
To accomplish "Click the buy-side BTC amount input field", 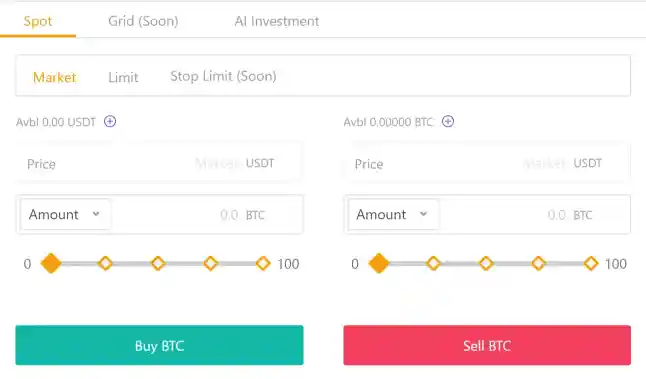I will coord(207,214).
